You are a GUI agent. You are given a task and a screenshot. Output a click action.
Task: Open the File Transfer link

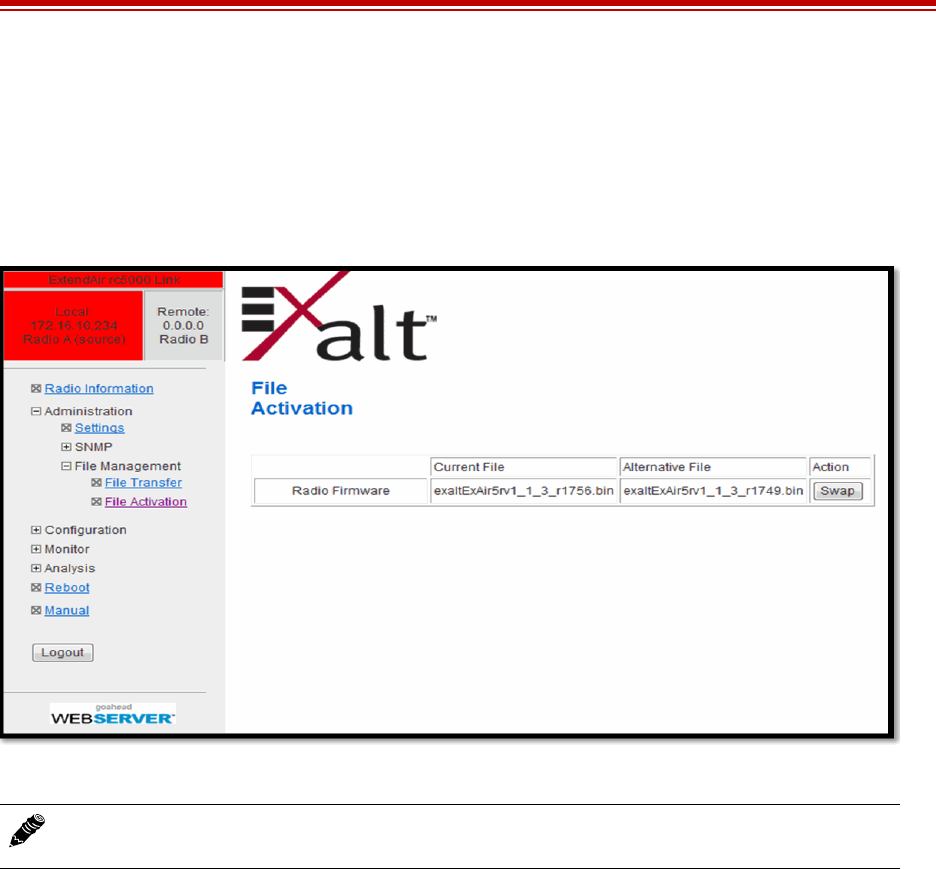143,483
